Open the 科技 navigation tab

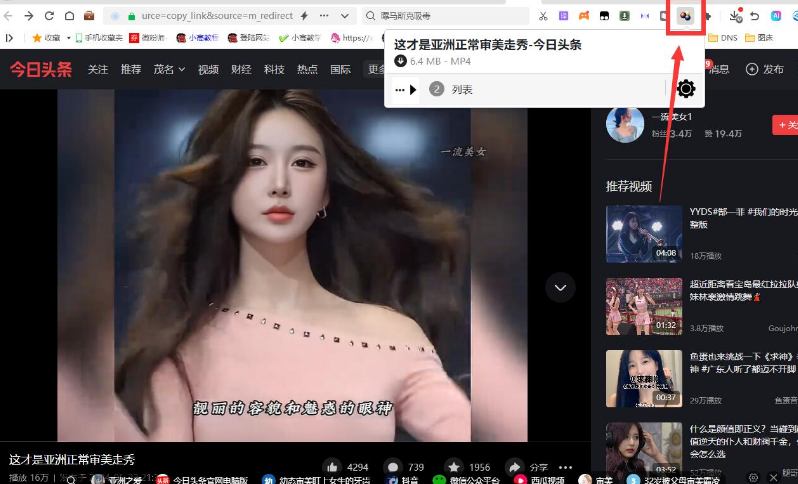[274, 69]
